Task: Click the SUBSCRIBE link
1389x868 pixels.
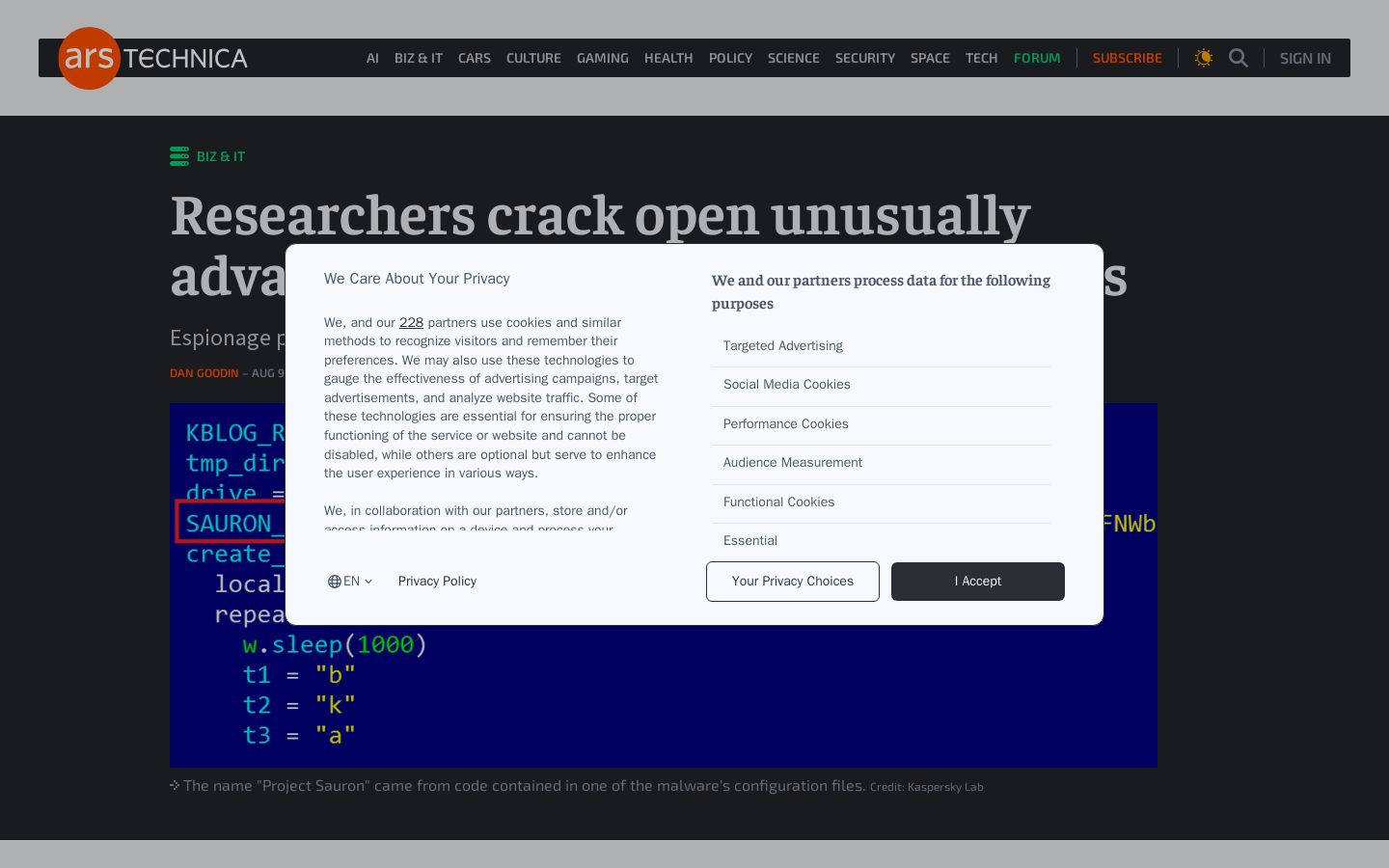Action: (1128, 58)
